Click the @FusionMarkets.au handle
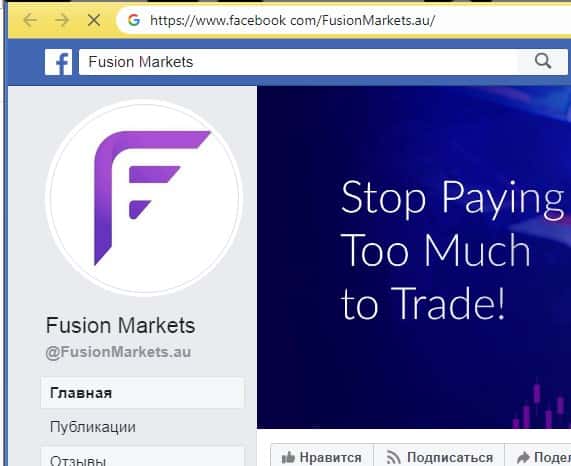Image resolution: width=571 pixels, height=466 pixels. tap(118, 352)
